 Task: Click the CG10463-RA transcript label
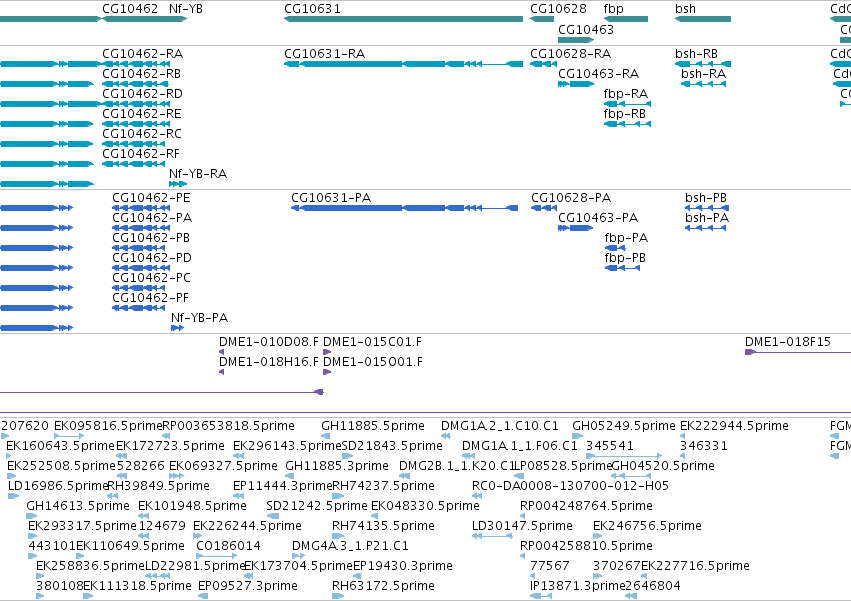(x=599, y=73)
